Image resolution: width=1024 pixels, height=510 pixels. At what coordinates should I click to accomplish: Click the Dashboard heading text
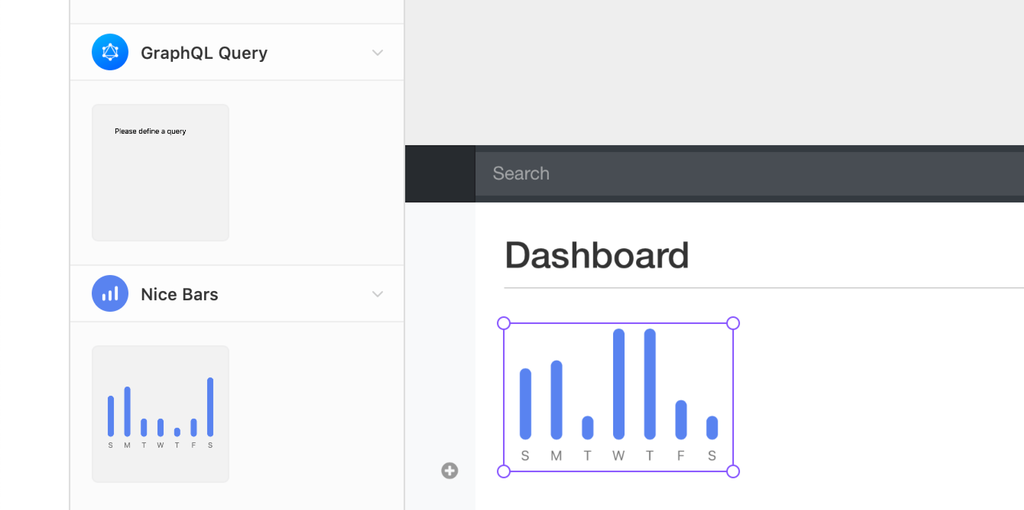[x=597, y=255]
